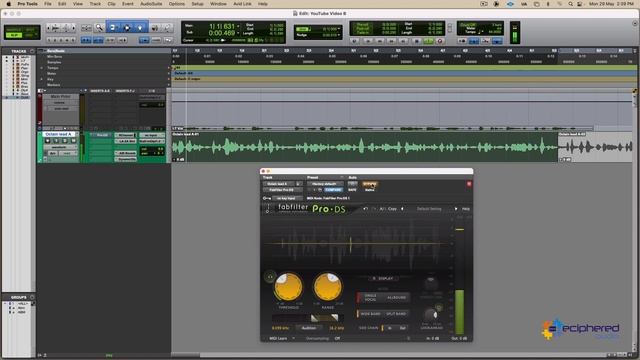Click the next preset arrow in Pro-DS
The image size is (640, 360).
pyautogui.click(x=456, y=209)
